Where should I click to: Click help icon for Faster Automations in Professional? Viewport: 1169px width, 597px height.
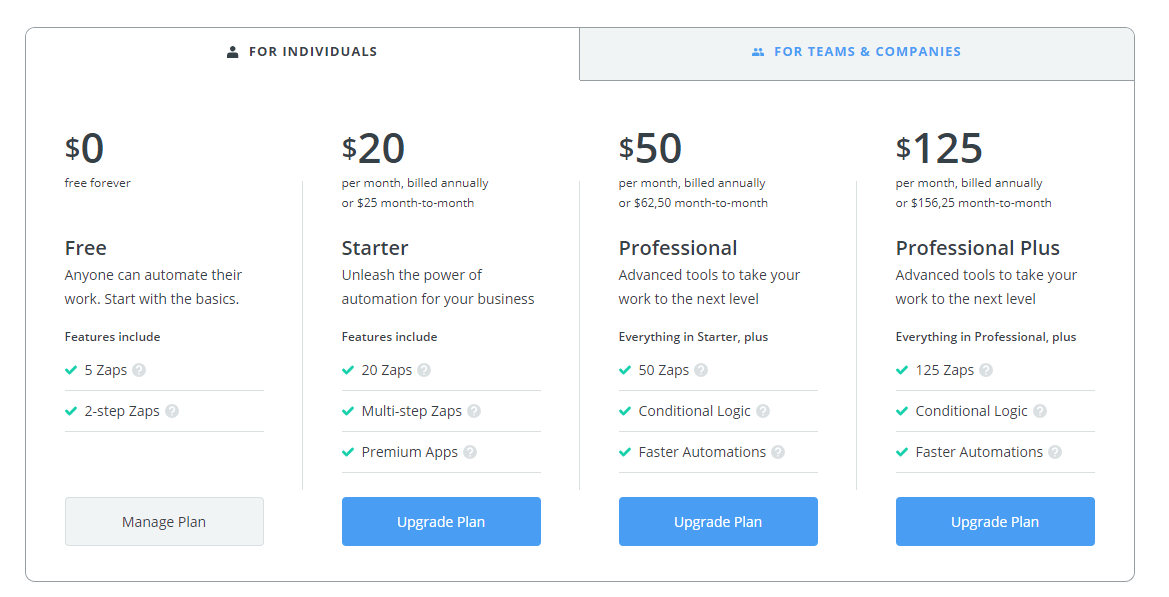[778, 452]
